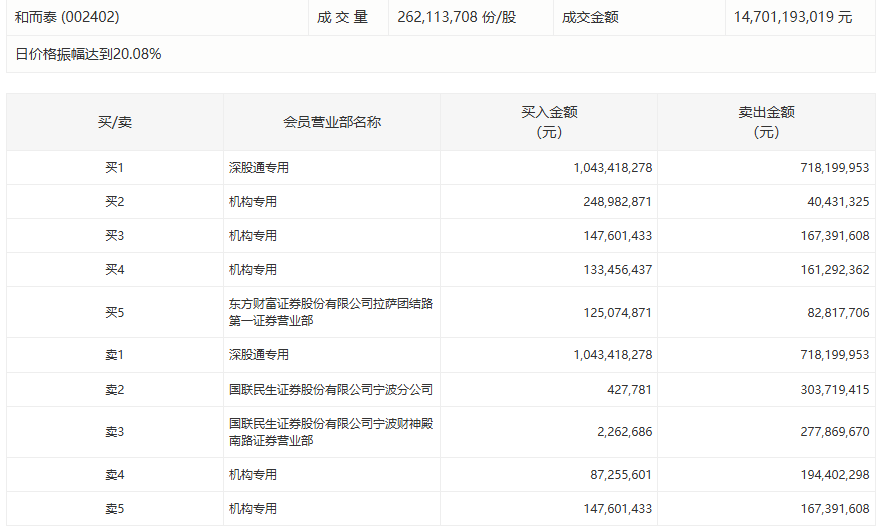Click 国联民生证券股份有限公司宁波分公司 name
Viewport: 879px width, 531px height.
tap(331, 390)
